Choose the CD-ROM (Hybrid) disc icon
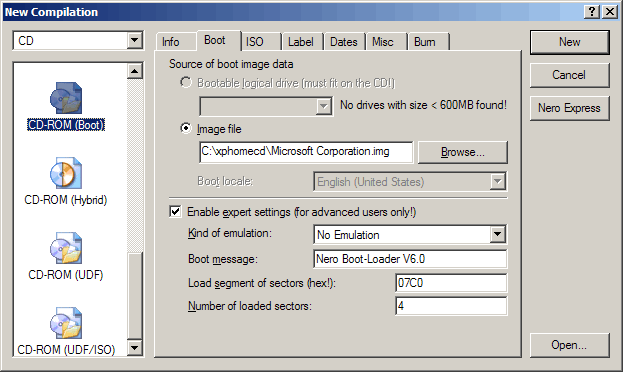The image size is (623, 372). [66, 173]
